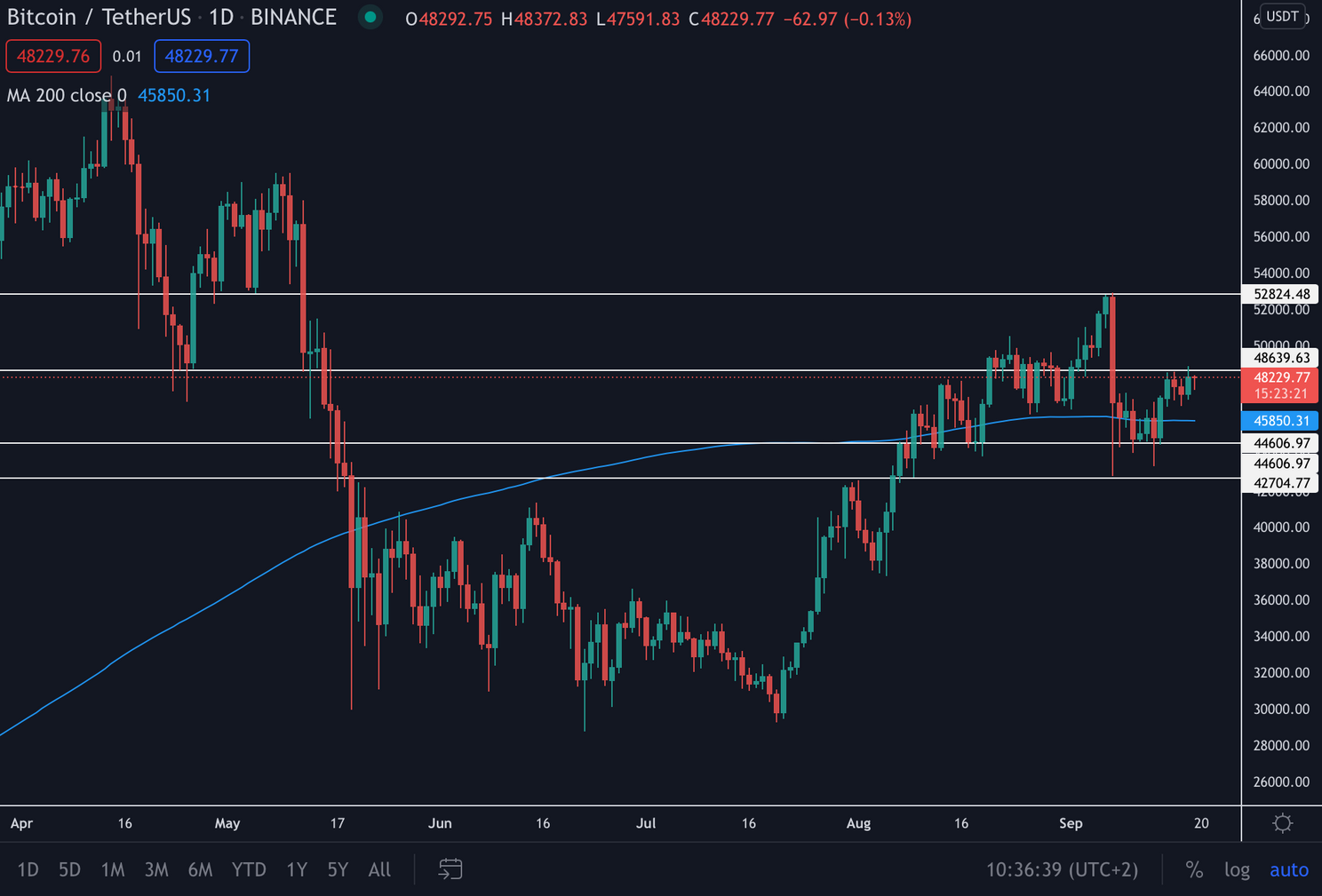This screenshot has width=1322, height=896.
Task: Click the red sell price 48229.76
Action: pyautogui.click(x=53, y=56)
